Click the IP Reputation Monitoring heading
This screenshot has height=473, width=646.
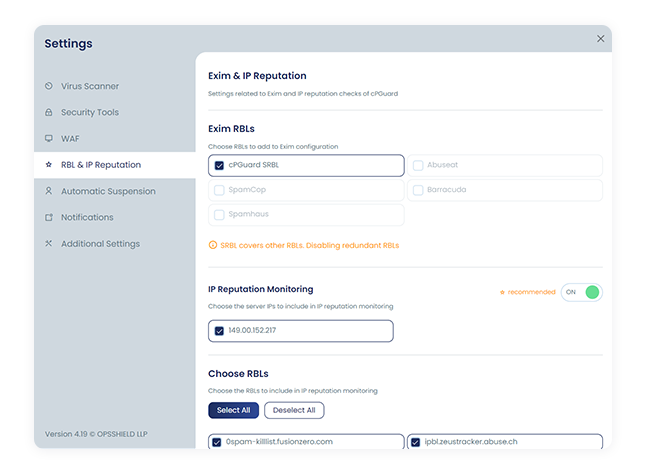coord(260,289)
